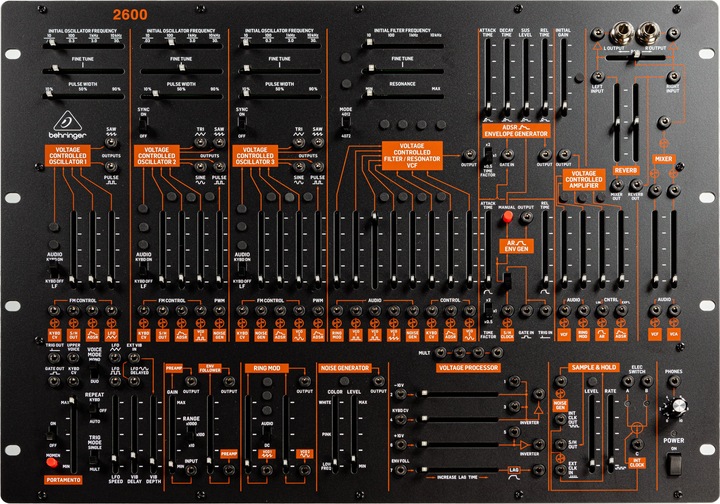This screenshot has height=504, width=720.
Task: Click the REVERB OUT jack
Action: click(636, 185)
